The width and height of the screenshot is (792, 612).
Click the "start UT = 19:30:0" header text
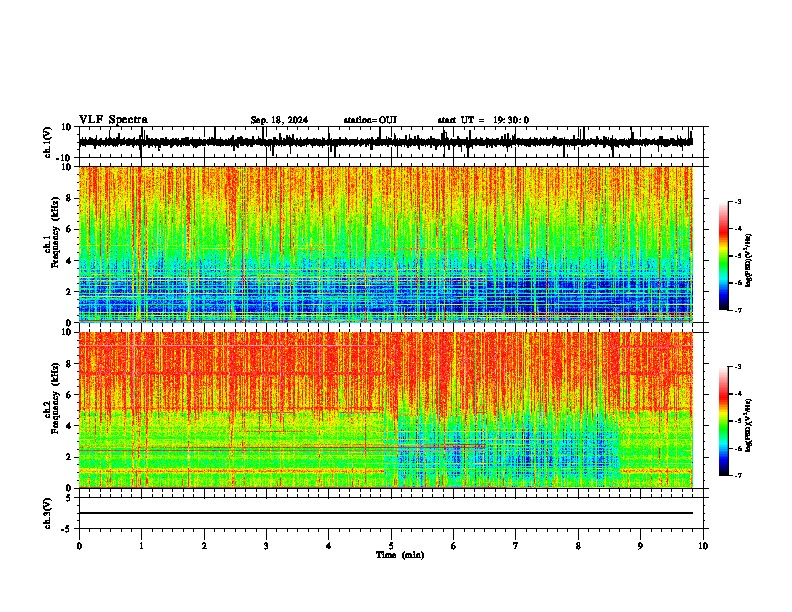coord(483,120)
